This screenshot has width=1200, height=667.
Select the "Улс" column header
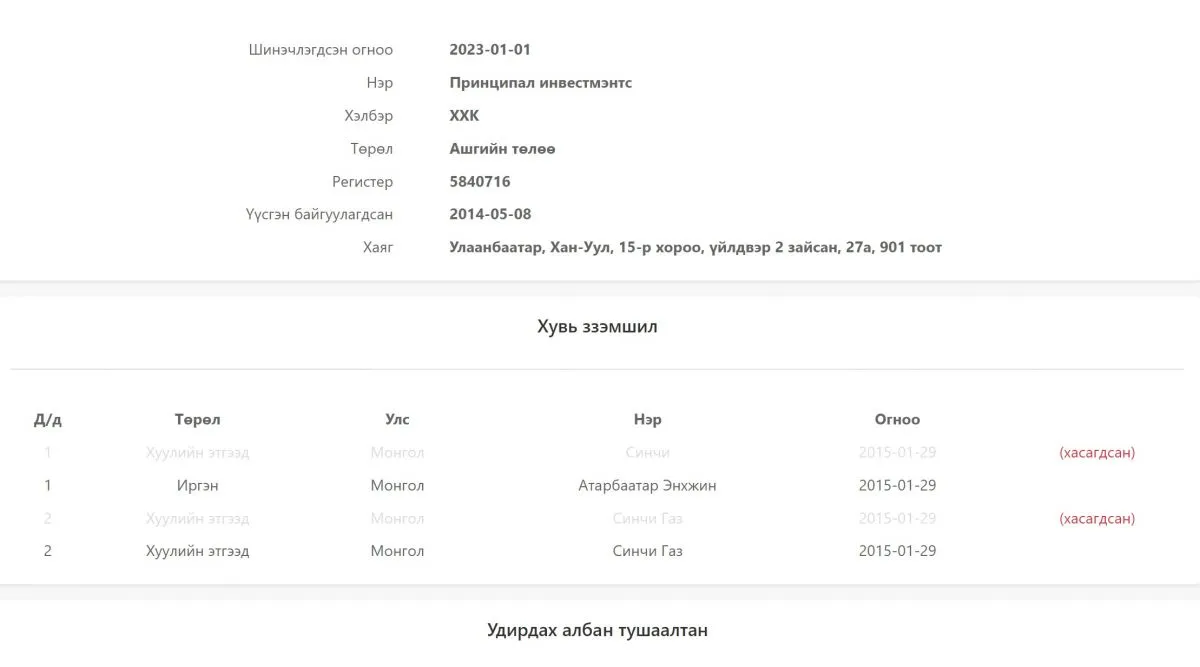click(398, 420)
